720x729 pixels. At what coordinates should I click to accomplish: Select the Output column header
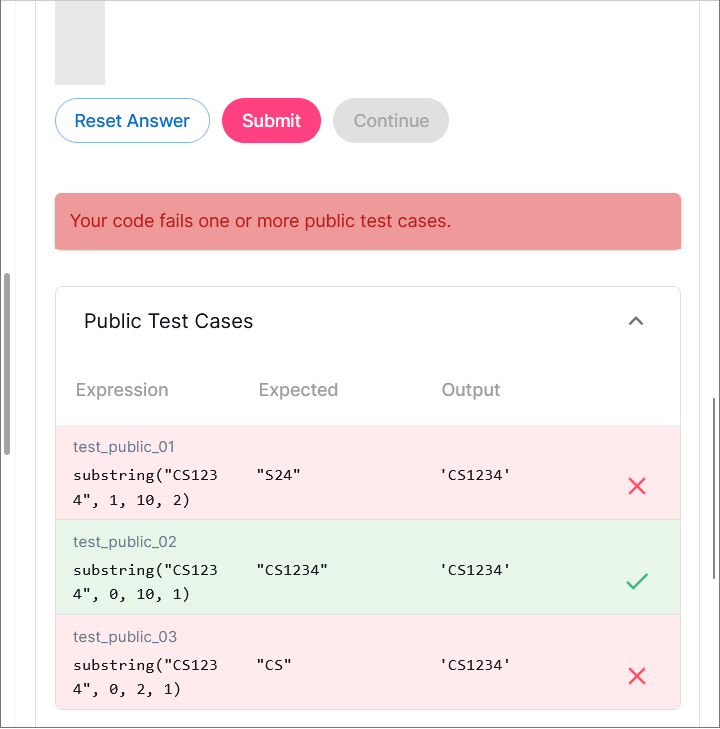click(471, 390)
